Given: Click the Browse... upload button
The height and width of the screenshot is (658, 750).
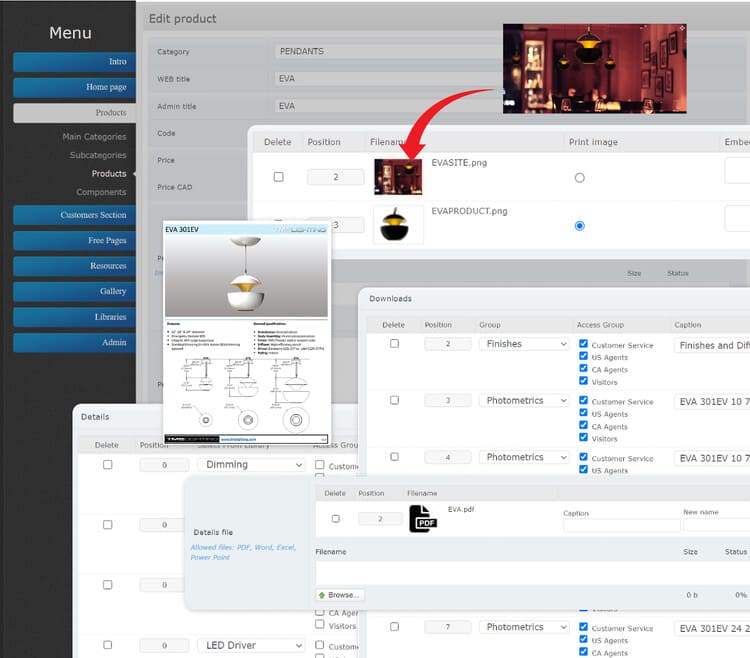Looking at the screenshot, I should click(x=340, y=595).
